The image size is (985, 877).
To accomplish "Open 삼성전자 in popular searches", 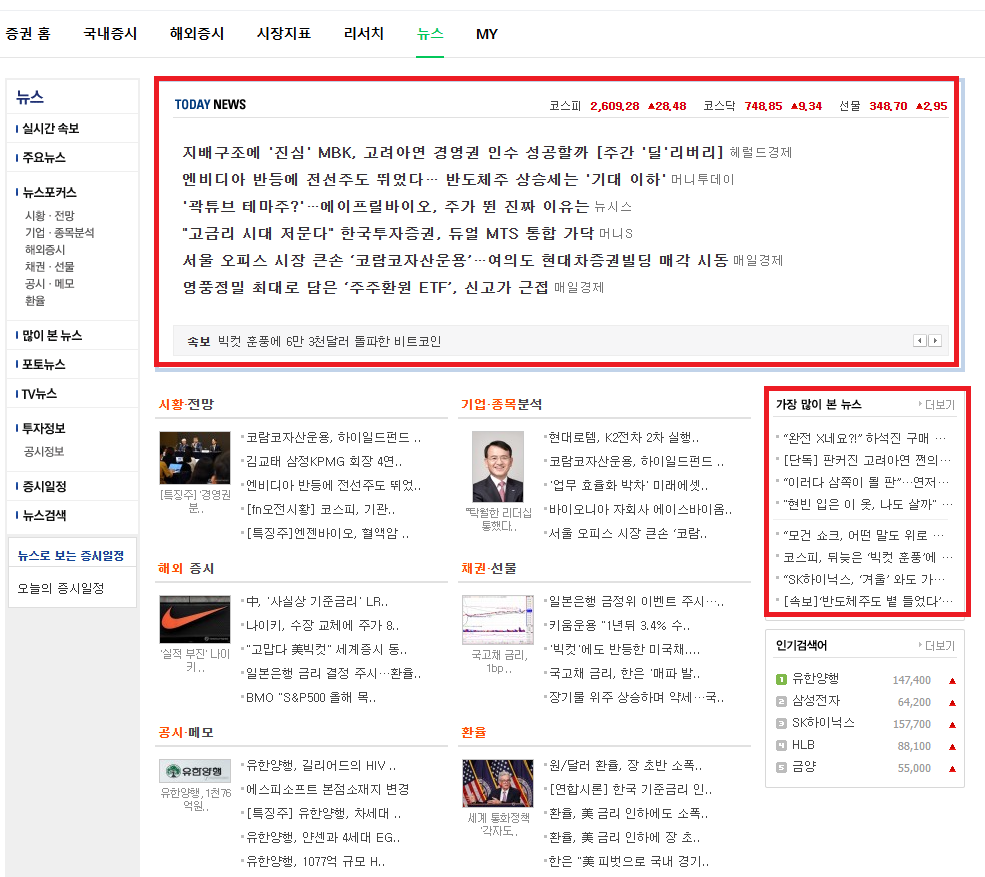I will [x=815, y=701].
